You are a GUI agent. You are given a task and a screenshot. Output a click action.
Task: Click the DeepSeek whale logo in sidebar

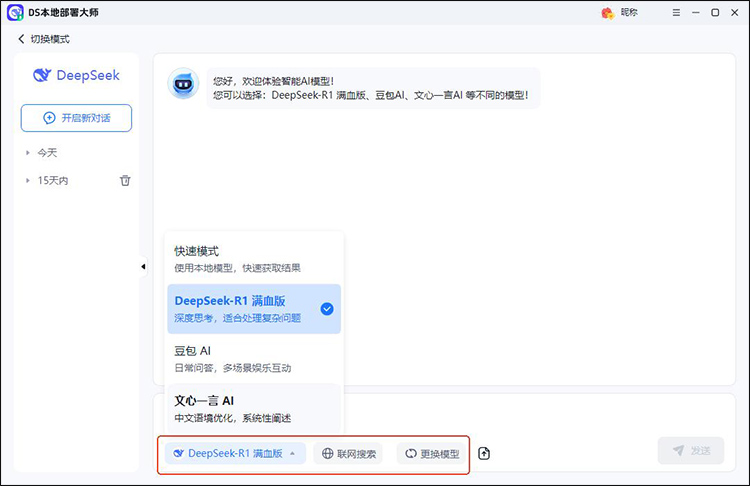[x=42, y=75]
